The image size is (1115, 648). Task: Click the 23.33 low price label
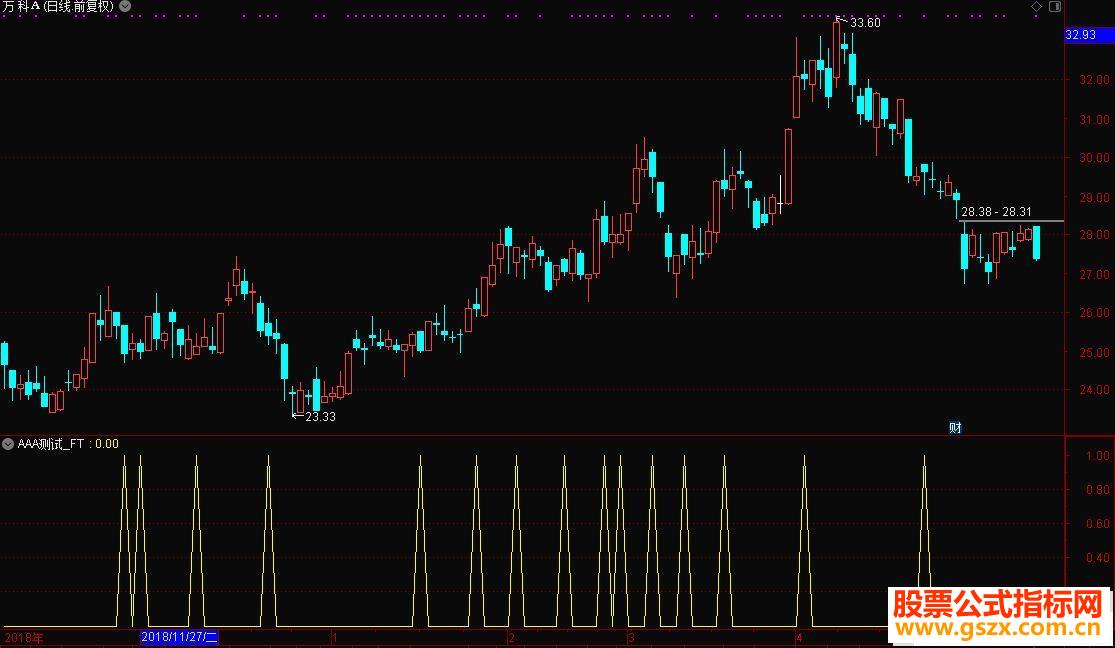(x=320, y=417)
